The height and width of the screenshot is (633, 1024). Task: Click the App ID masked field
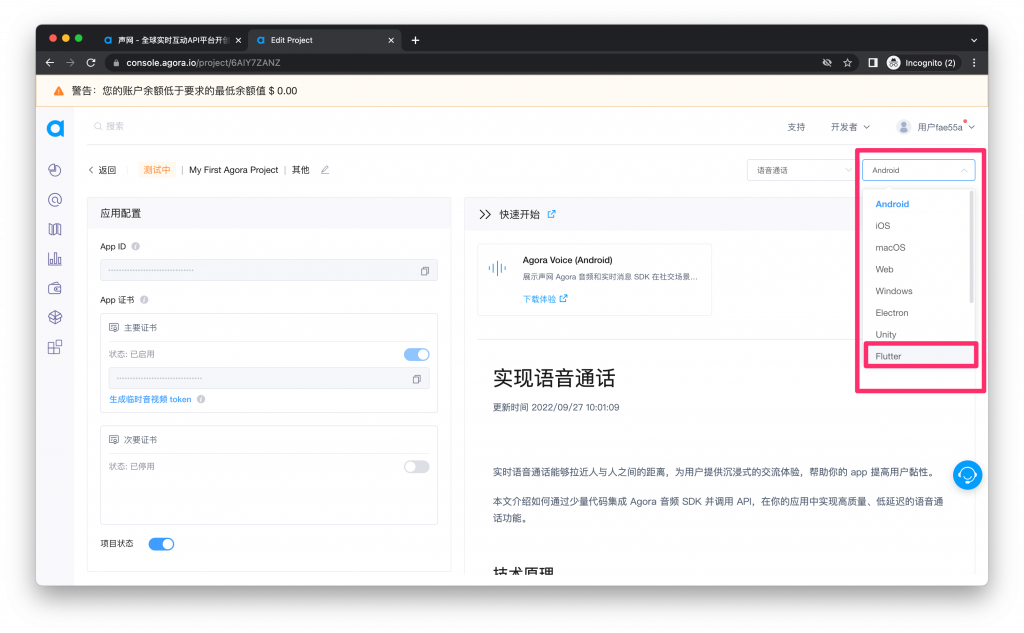pos(268,270)
